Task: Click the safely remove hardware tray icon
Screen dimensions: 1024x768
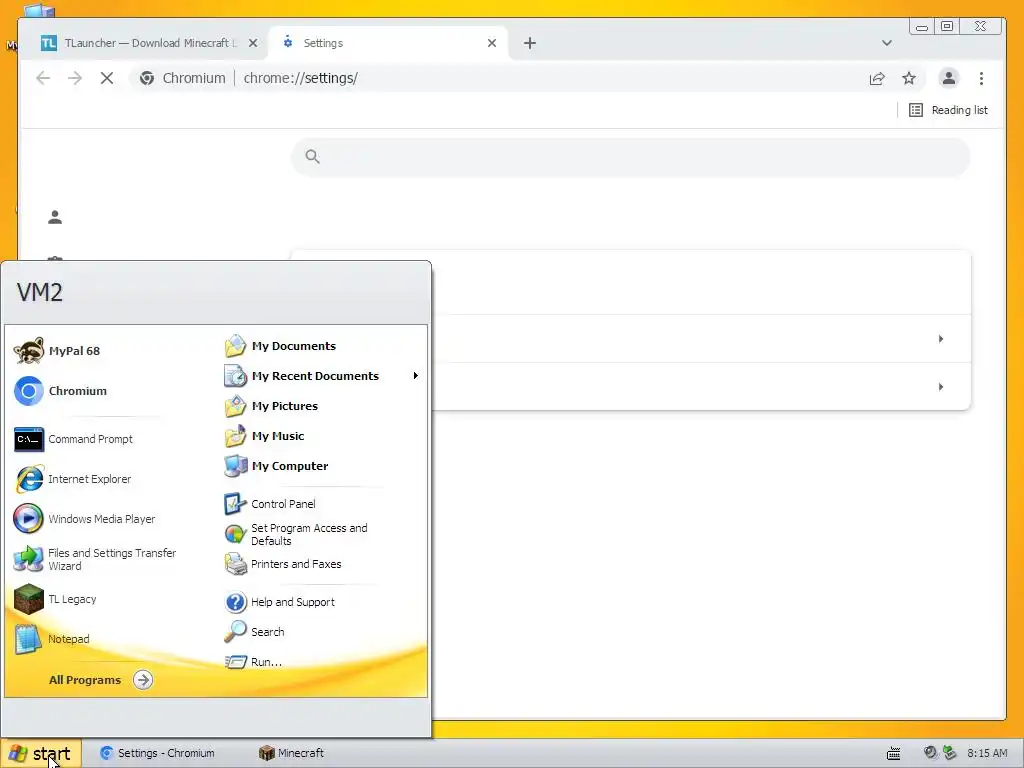Action: click(950, 753)
